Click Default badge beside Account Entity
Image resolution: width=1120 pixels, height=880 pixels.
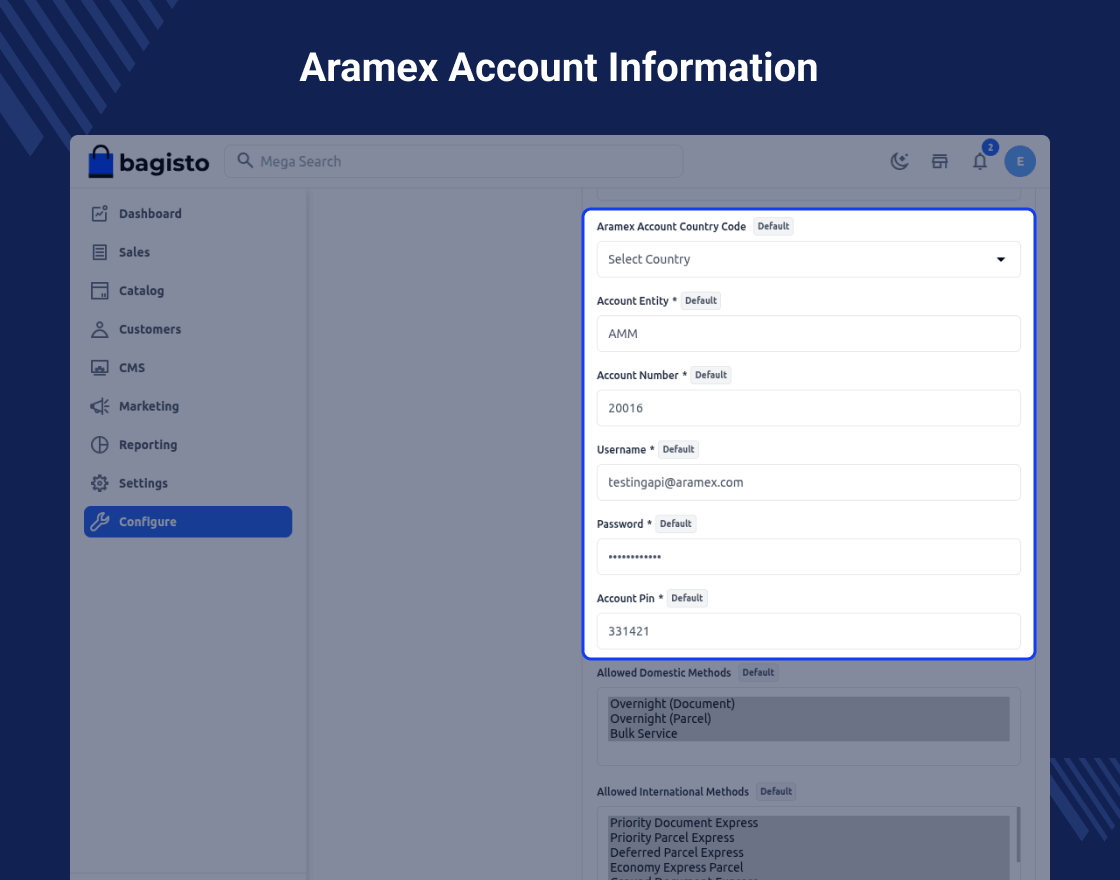(701, 301)
